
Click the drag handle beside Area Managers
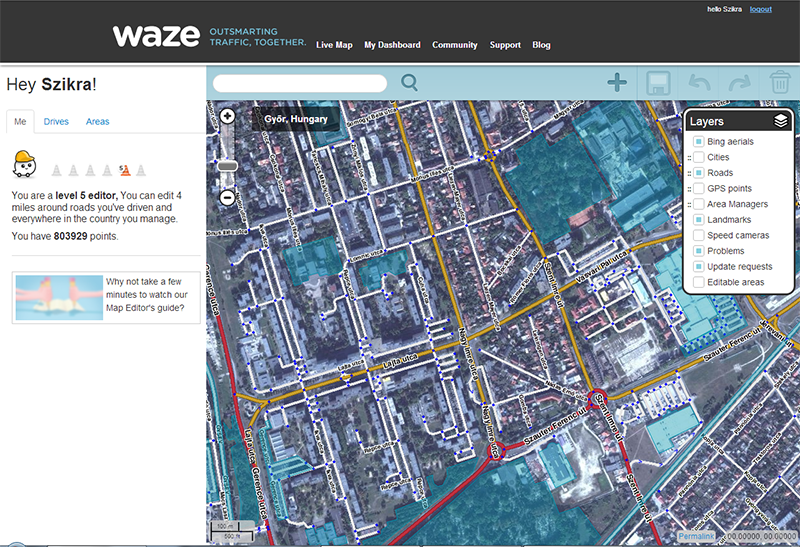[689, 205]
